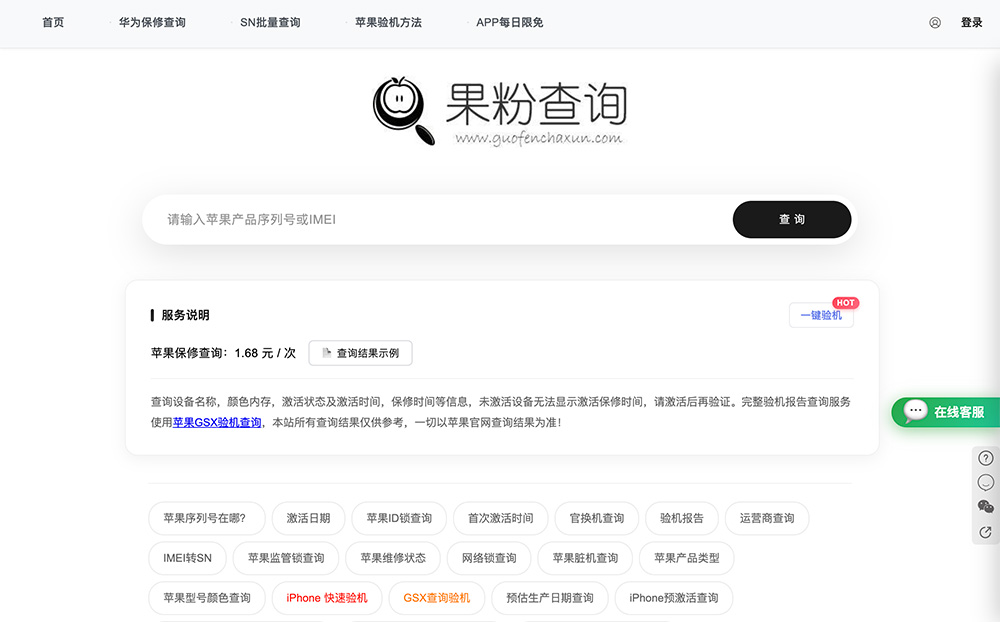
Task: Select the 预估生产日期查询 tag
Action: click(549, 598)
